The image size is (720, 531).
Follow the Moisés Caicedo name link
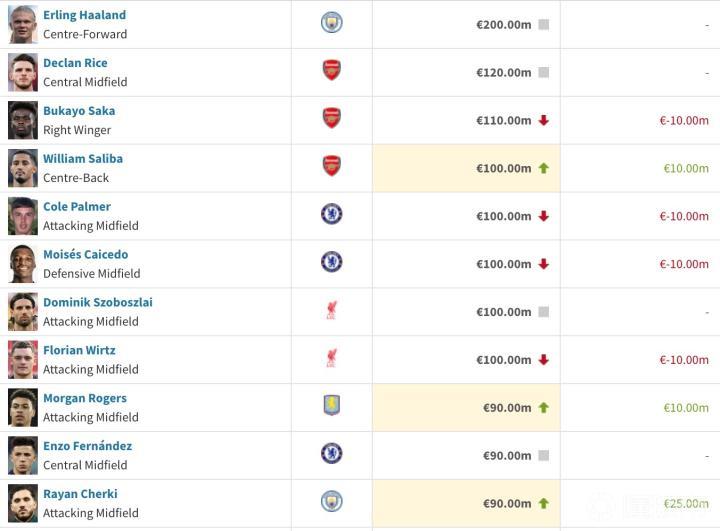86,254
